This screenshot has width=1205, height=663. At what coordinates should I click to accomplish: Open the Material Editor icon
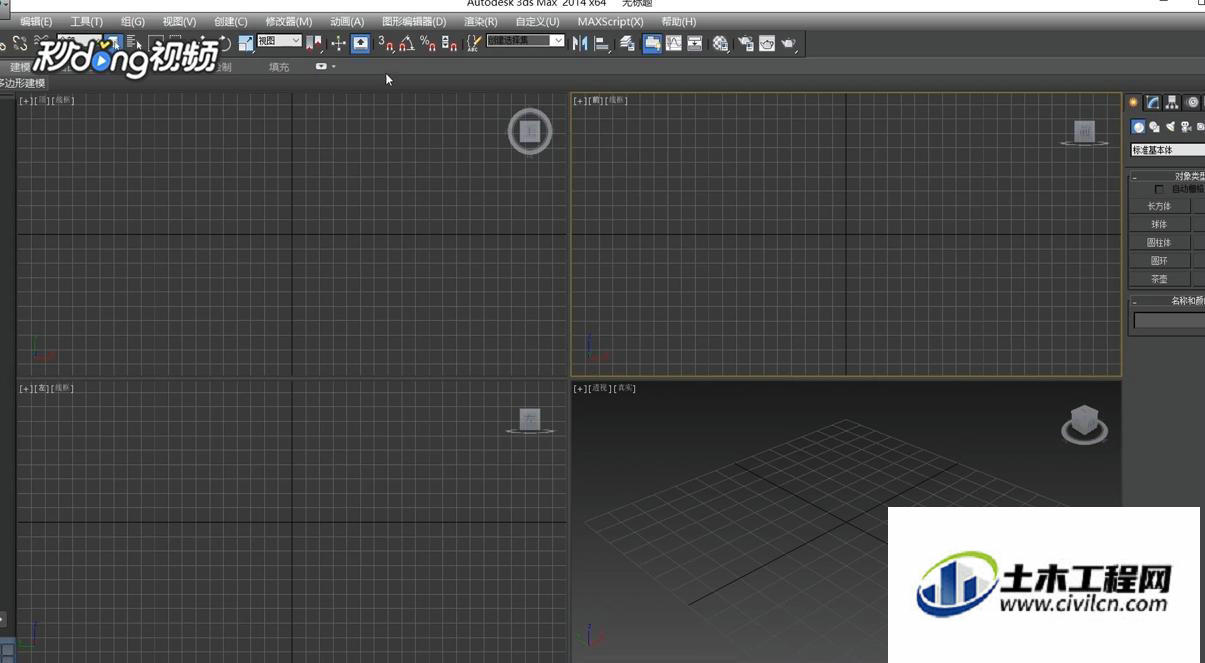click(720, 43)
